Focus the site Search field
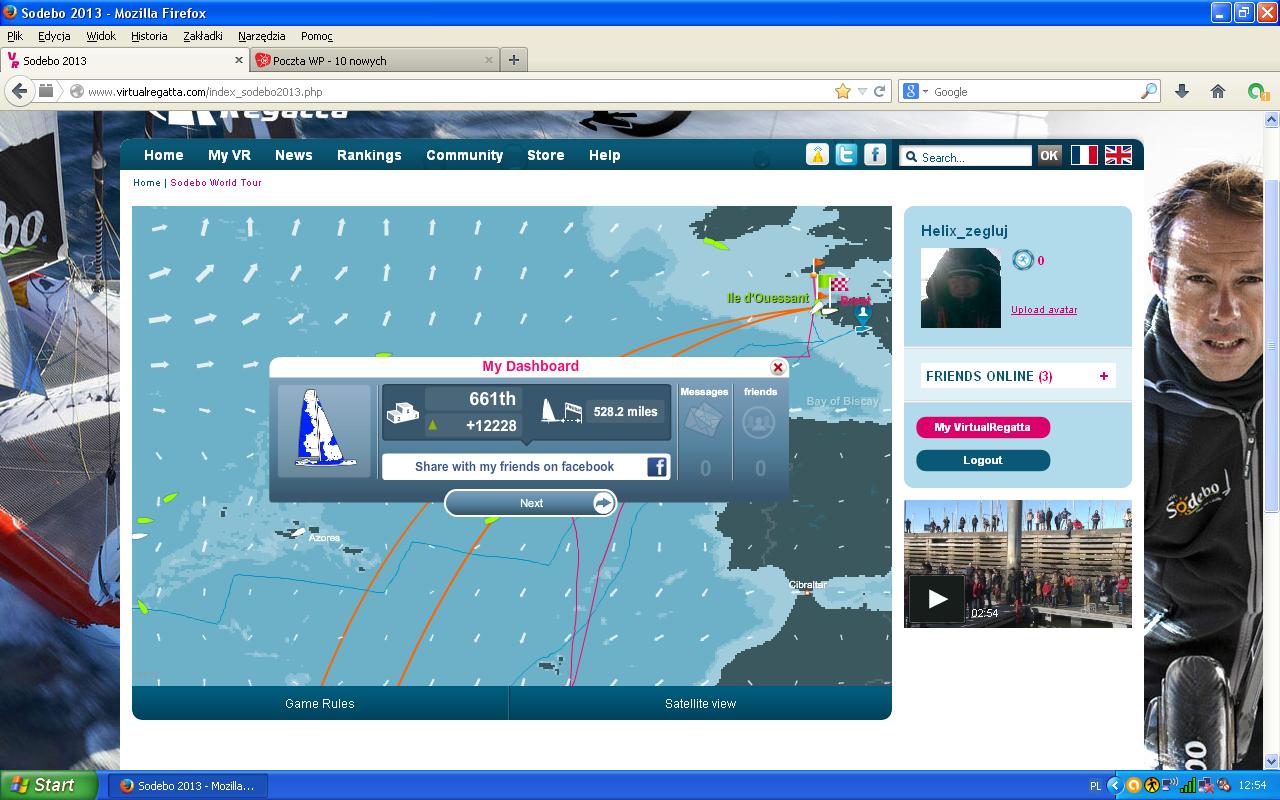This screenshot has width=1280, height=800. point(967,156)
